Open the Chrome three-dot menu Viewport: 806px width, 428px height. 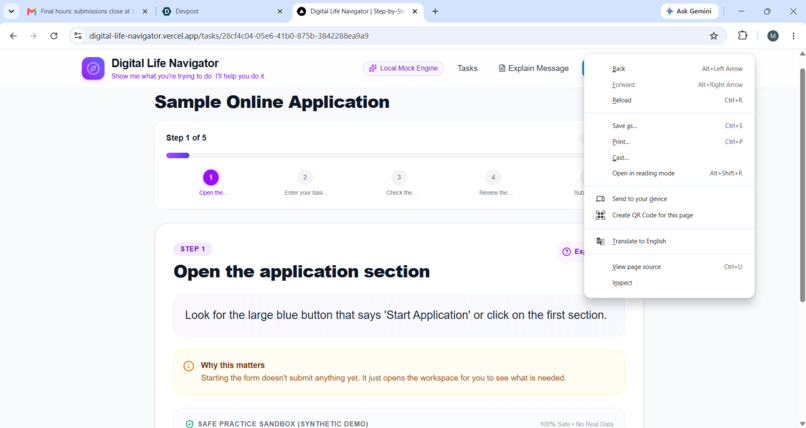(x=793, y=35)
